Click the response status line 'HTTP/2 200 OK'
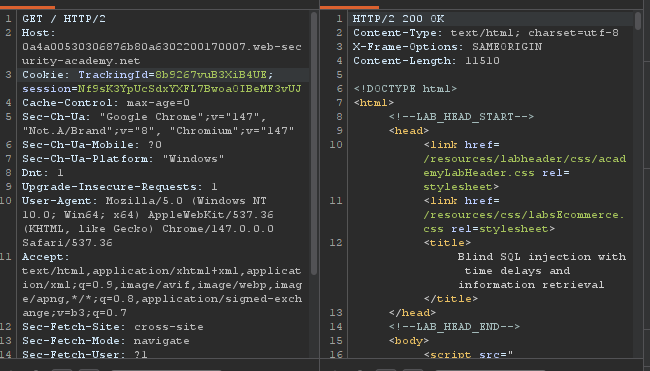650x371 pixels. pos(398,19)
